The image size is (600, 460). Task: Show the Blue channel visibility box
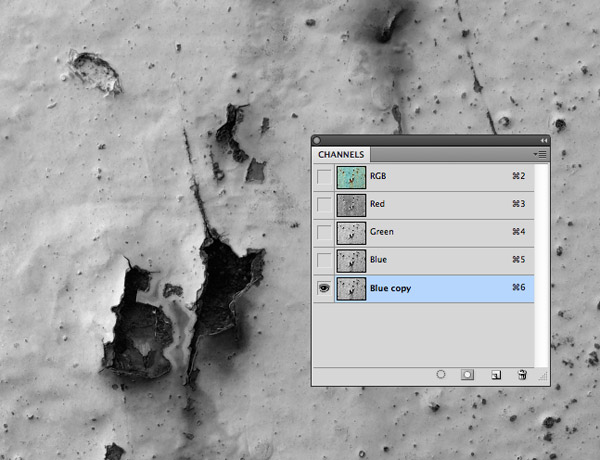(323, 261)
